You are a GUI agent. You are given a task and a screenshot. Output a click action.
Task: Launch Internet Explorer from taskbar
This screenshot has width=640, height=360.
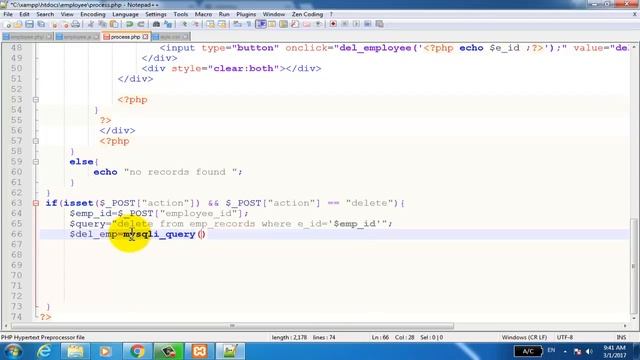(44, 351)
